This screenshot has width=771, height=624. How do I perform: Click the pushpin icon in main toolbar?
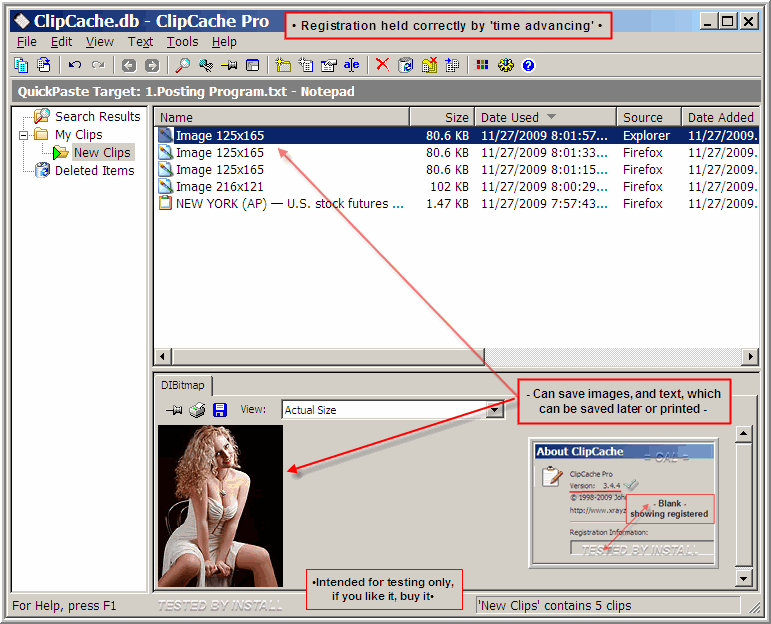tap(229, 65)
